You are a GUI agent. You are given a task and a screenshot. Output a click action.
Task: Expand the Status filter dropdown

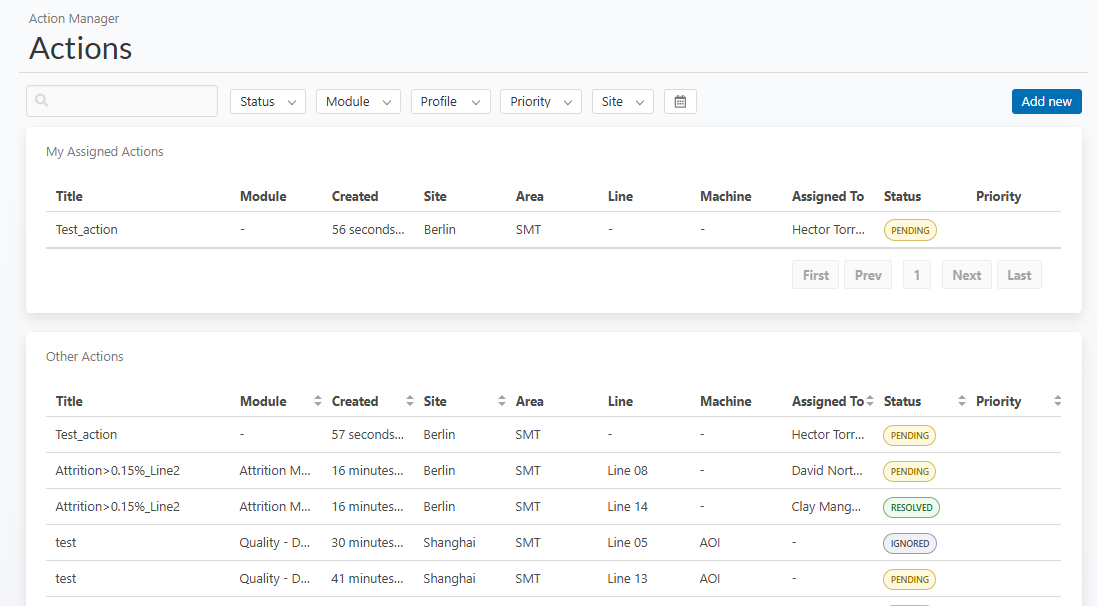[268, 102]
